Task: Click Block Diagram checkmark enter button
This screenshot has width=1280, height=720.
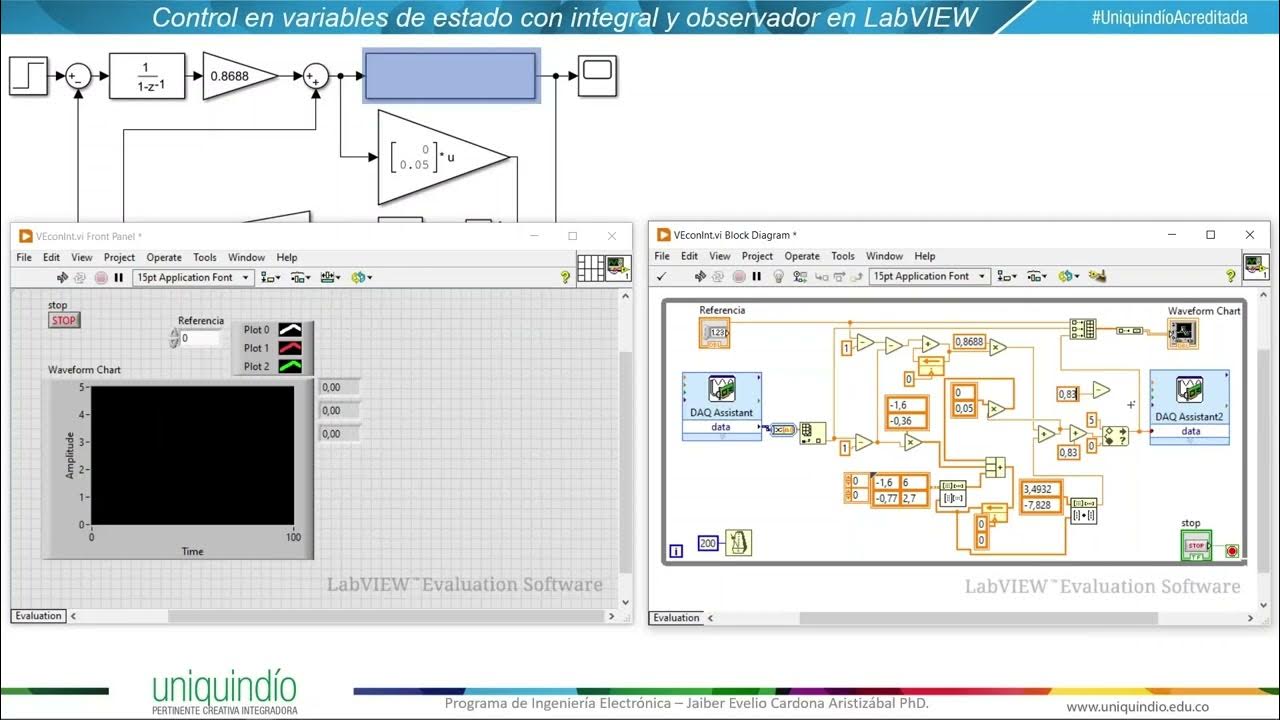Action: 661,276
